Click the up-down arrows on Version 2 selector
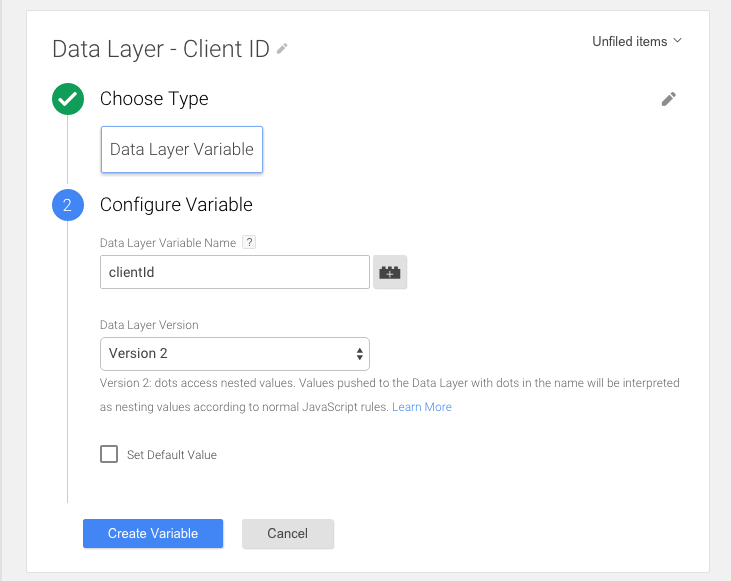The image size is (731, 581). 359,354
